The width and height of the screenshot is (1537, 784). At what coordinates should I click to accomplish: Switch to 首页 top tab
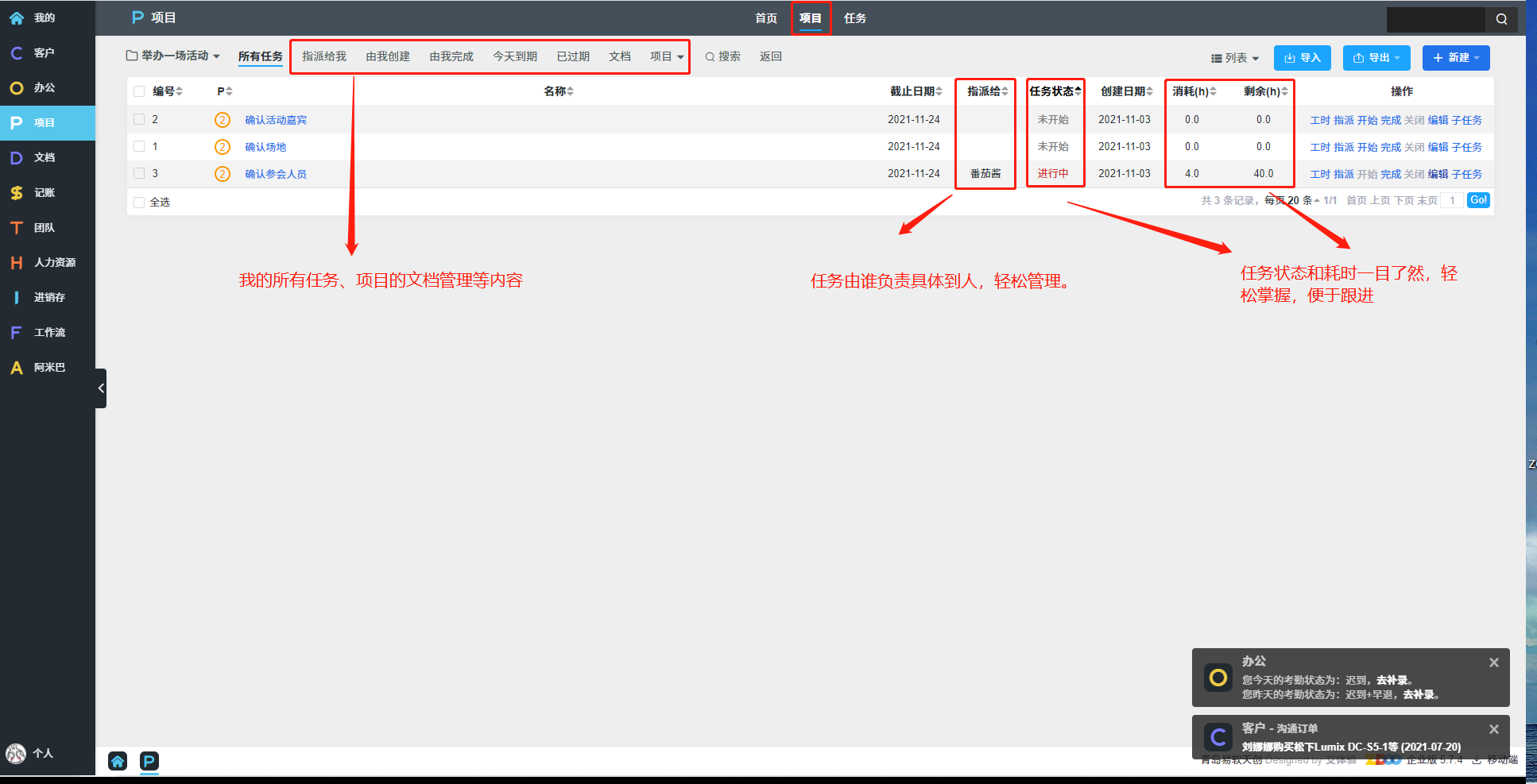(766, 18)
